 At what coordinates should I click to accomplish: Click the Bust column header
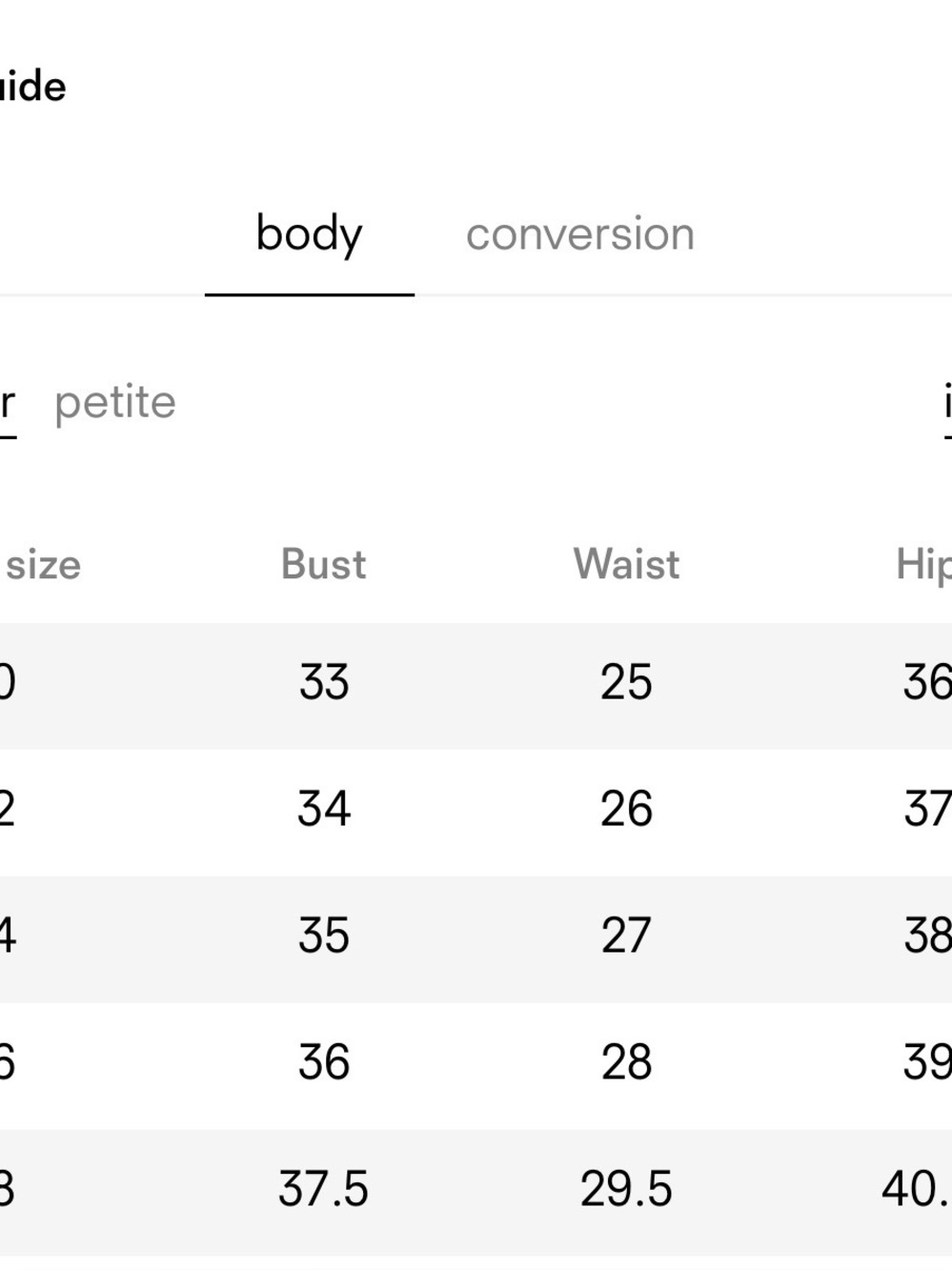pos(323,564)
